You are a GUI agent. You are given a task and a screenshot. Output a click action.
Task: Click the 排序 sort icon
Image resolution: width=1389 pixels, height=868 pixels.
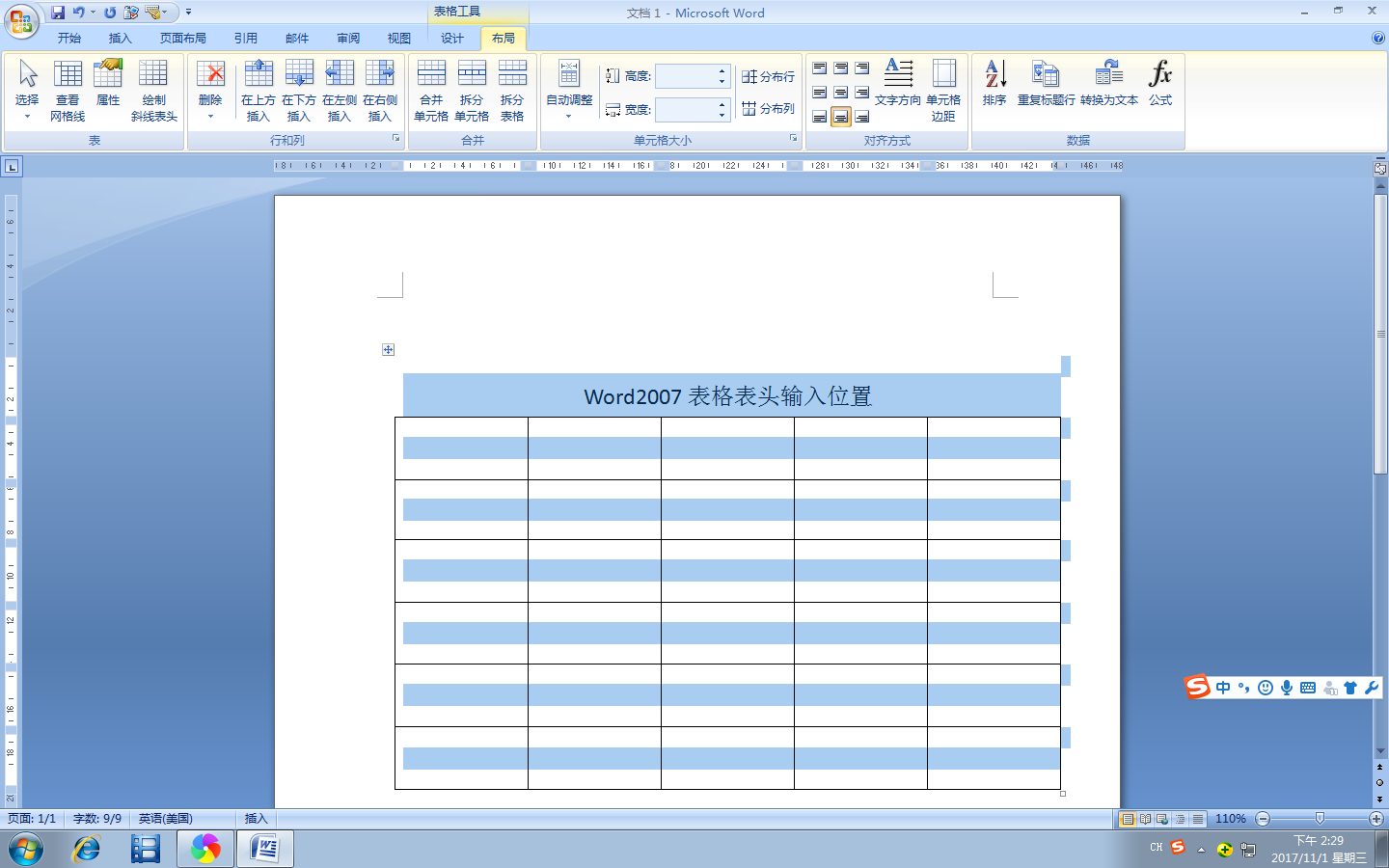pyautogui.click(x=994, y=87)
